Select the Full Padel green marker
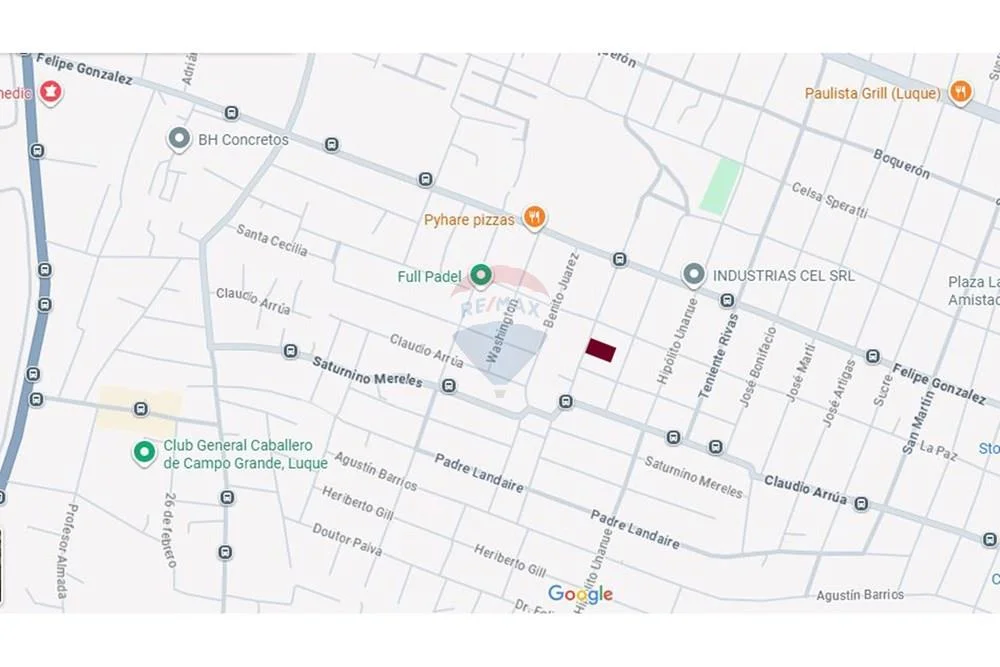The image size is (1000, 667). [x=481, y=275]
